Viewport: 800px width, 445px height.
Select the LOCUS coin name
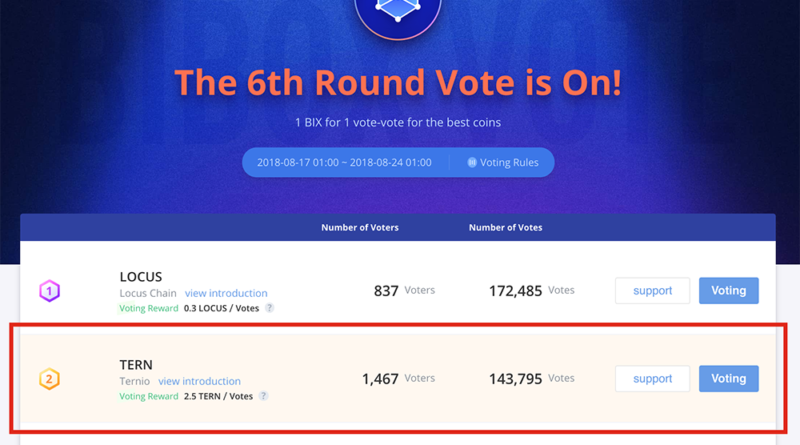point(141,276)
